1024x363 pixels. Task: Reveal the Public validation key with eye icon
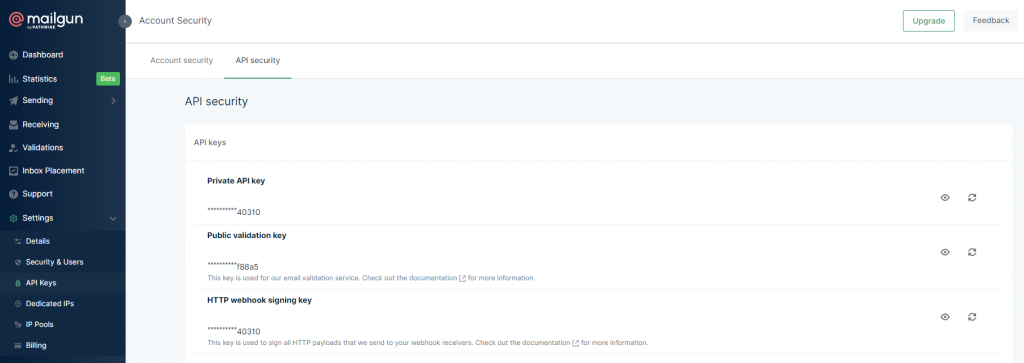(x=945, y=252)
